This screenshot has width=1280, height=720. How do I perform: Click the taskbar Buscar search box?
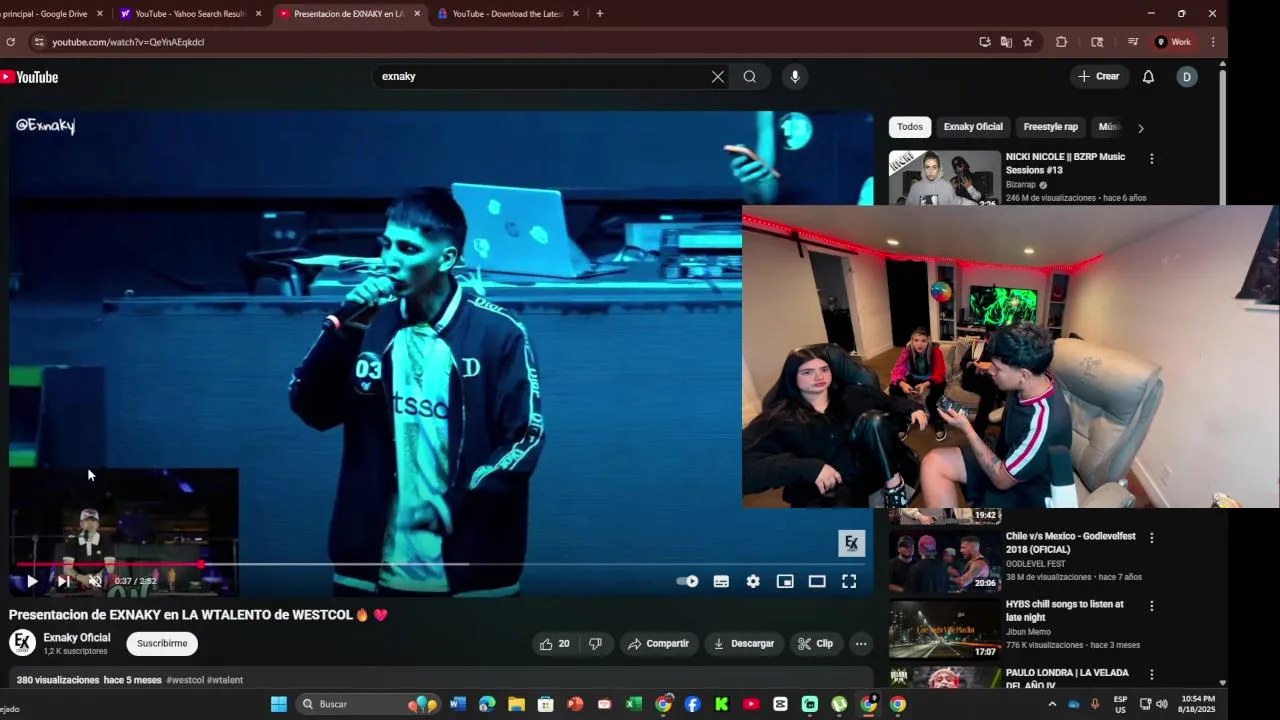pyautogui.click(x=368, y=704)
